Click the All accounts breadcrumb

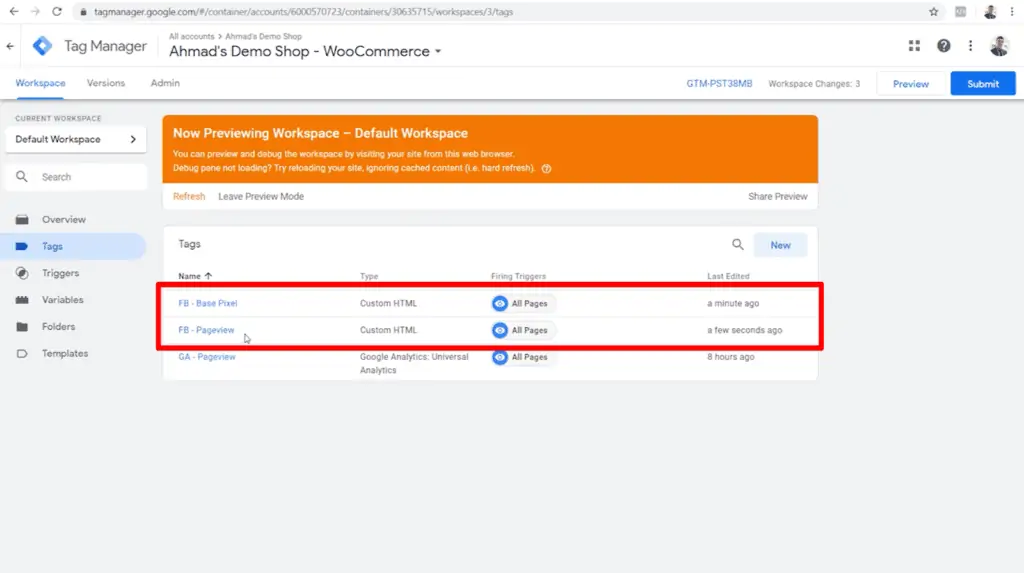(191, 37)
